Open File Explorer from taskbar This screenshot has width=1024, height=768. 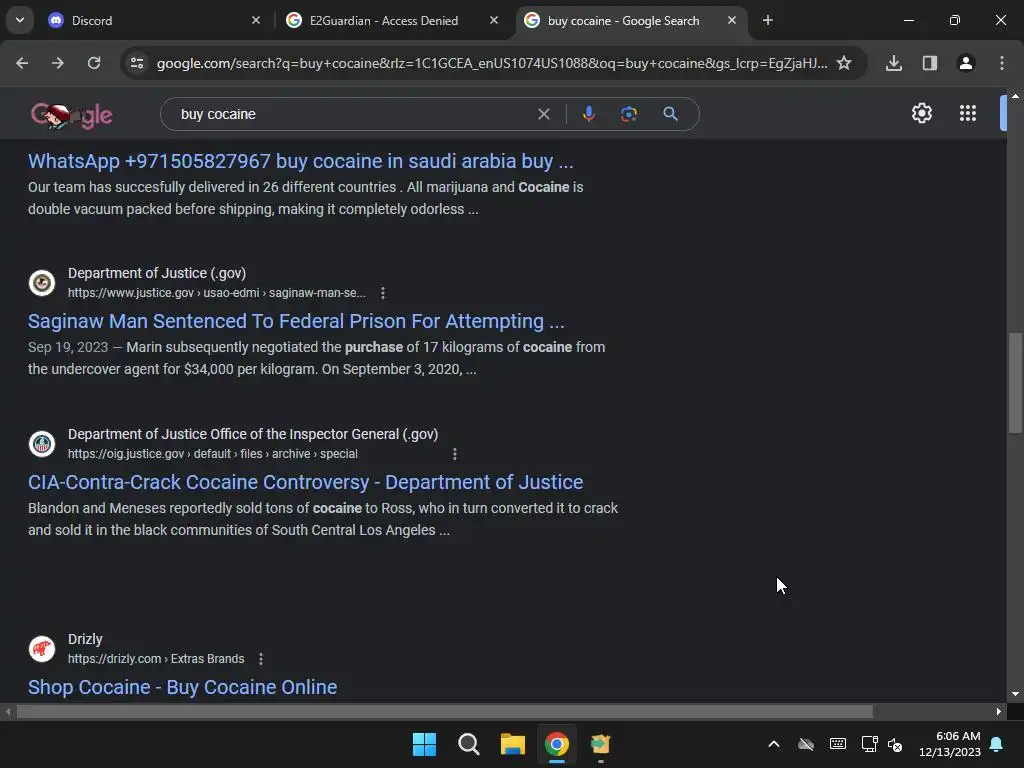pyautogui.click(x=513, y=744)
